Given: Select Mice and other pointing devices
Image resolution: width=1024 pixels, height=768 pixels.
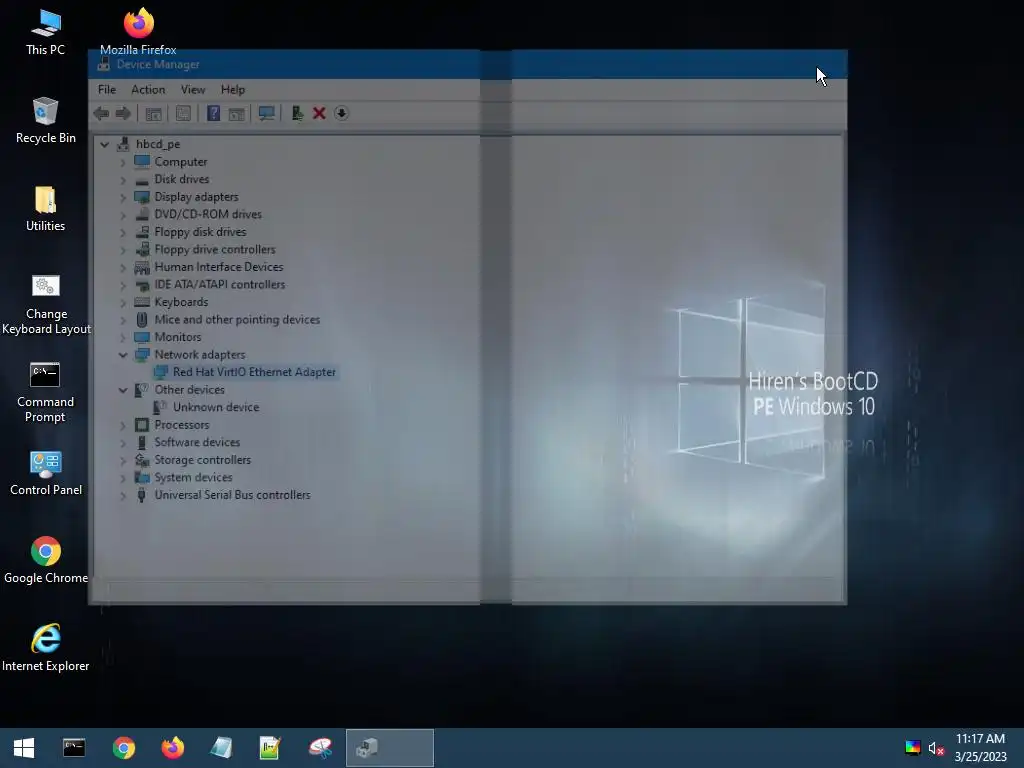Looking at the screenshot, I should [x=237, y=320].
